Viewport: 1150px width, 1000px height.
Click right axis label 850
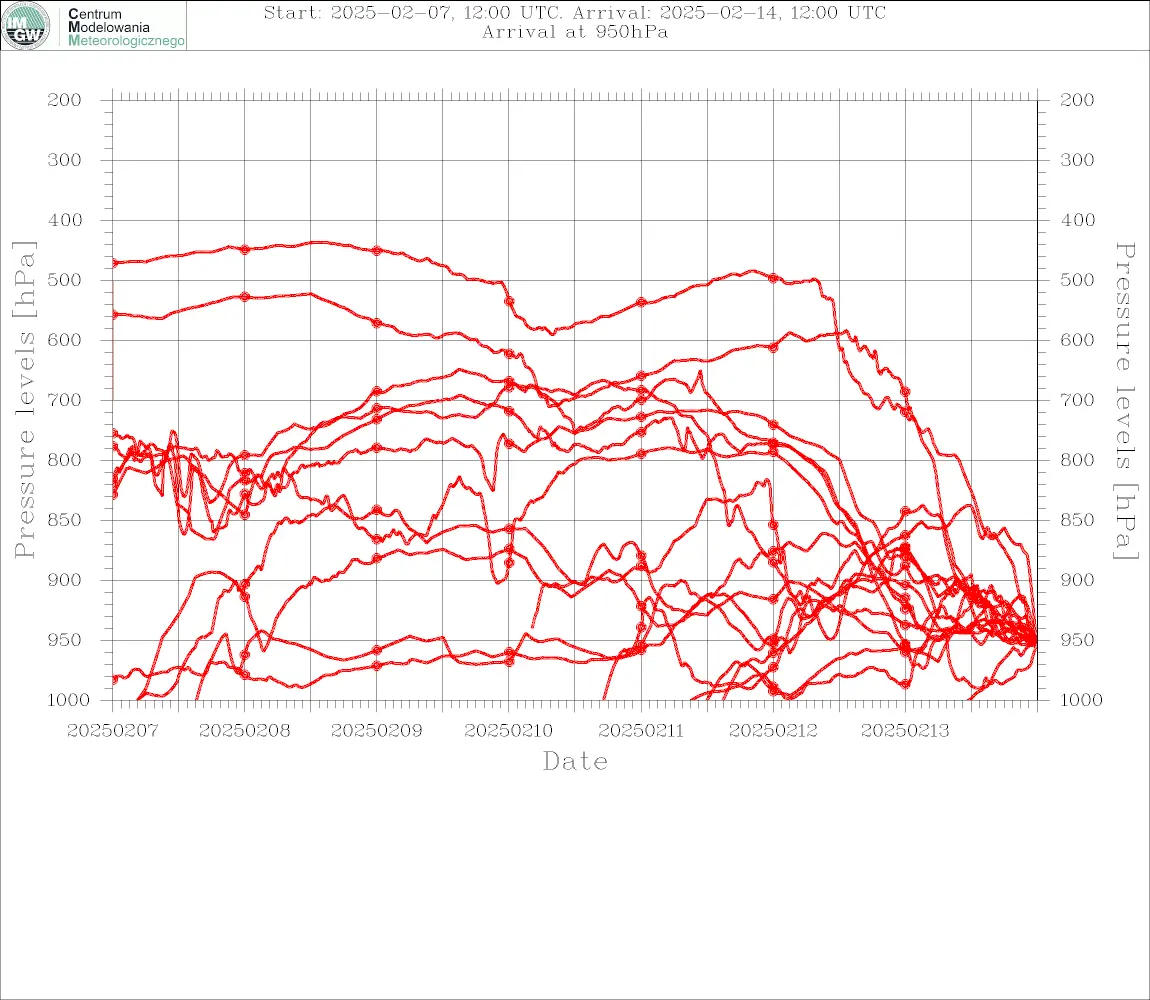(1077, 520)
